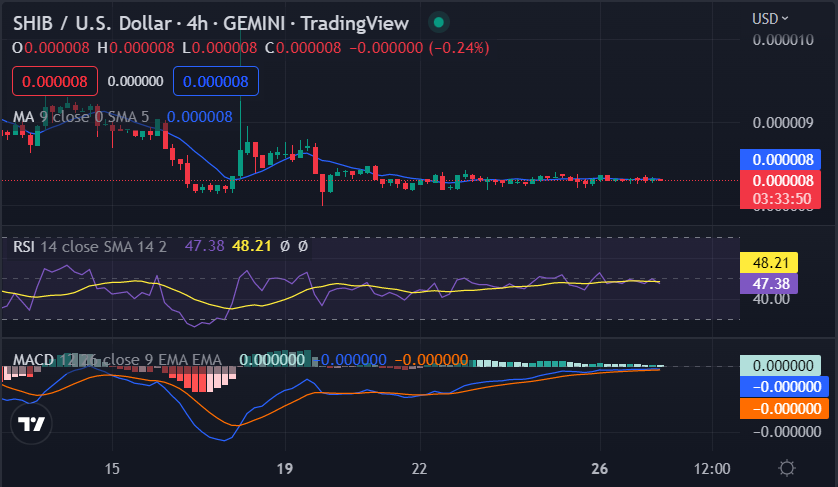The image size is (838, 487).
Task: Click the blue MACD line axis label
Action: tap(785, 386)
